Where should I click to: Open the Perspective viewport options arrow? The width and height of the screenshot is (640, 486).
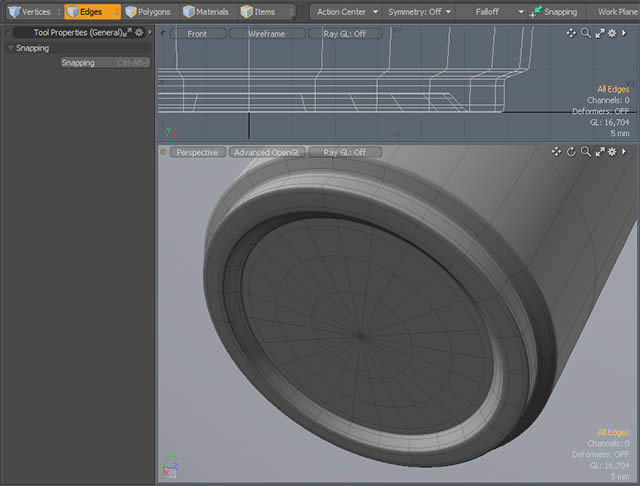click(624, 152)
